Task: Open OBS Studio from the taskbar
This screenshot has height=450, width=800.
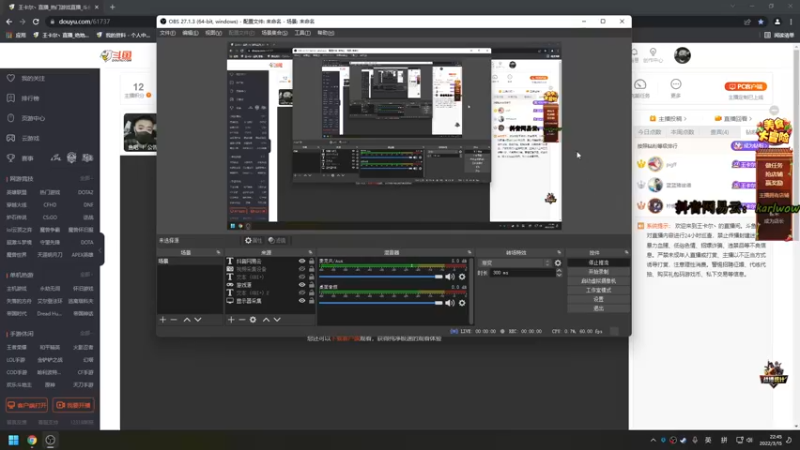Action: click(x=50, y=440)
